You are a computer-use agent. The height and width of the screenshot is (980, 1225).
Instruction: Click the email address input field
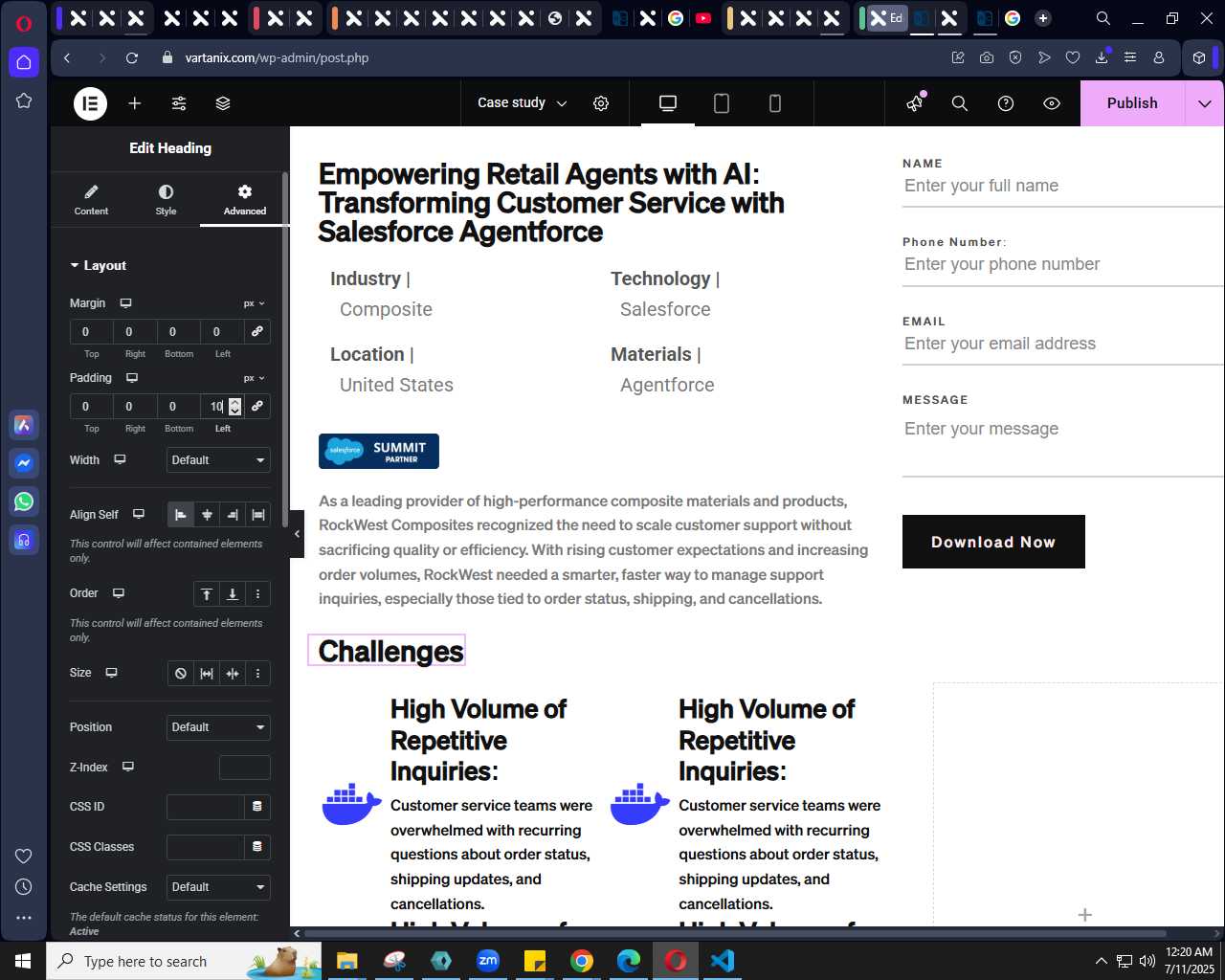1062,344
